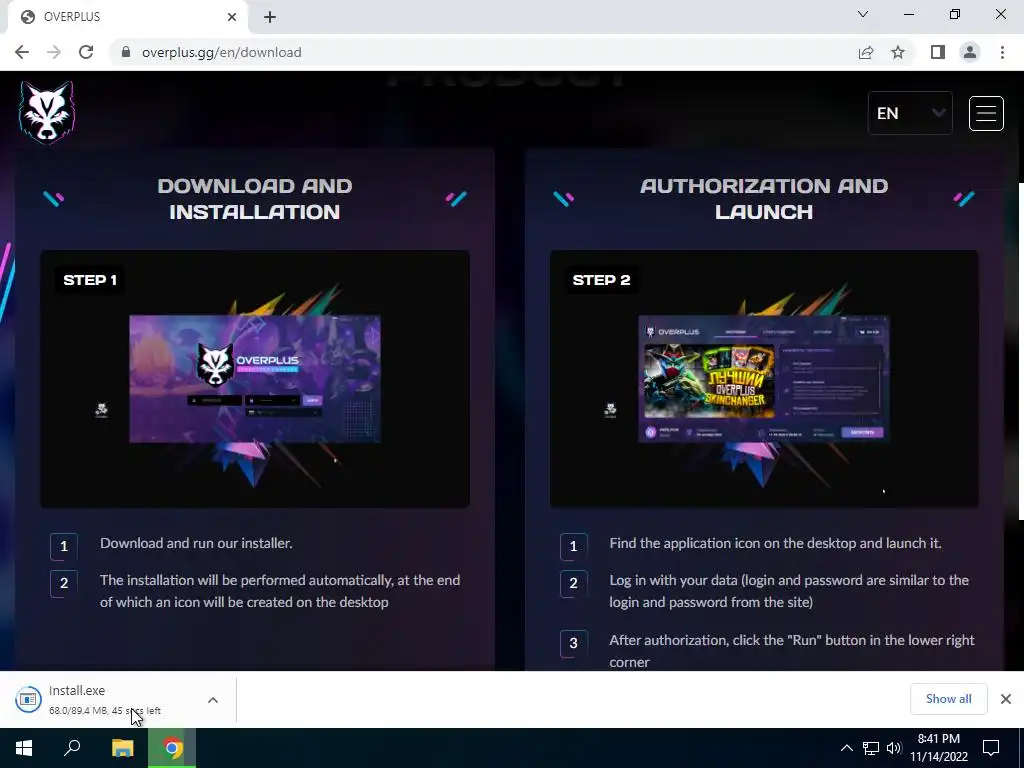Open clock showing 8:41 PM
1024x768 pixels.
[x=939, y=748]
